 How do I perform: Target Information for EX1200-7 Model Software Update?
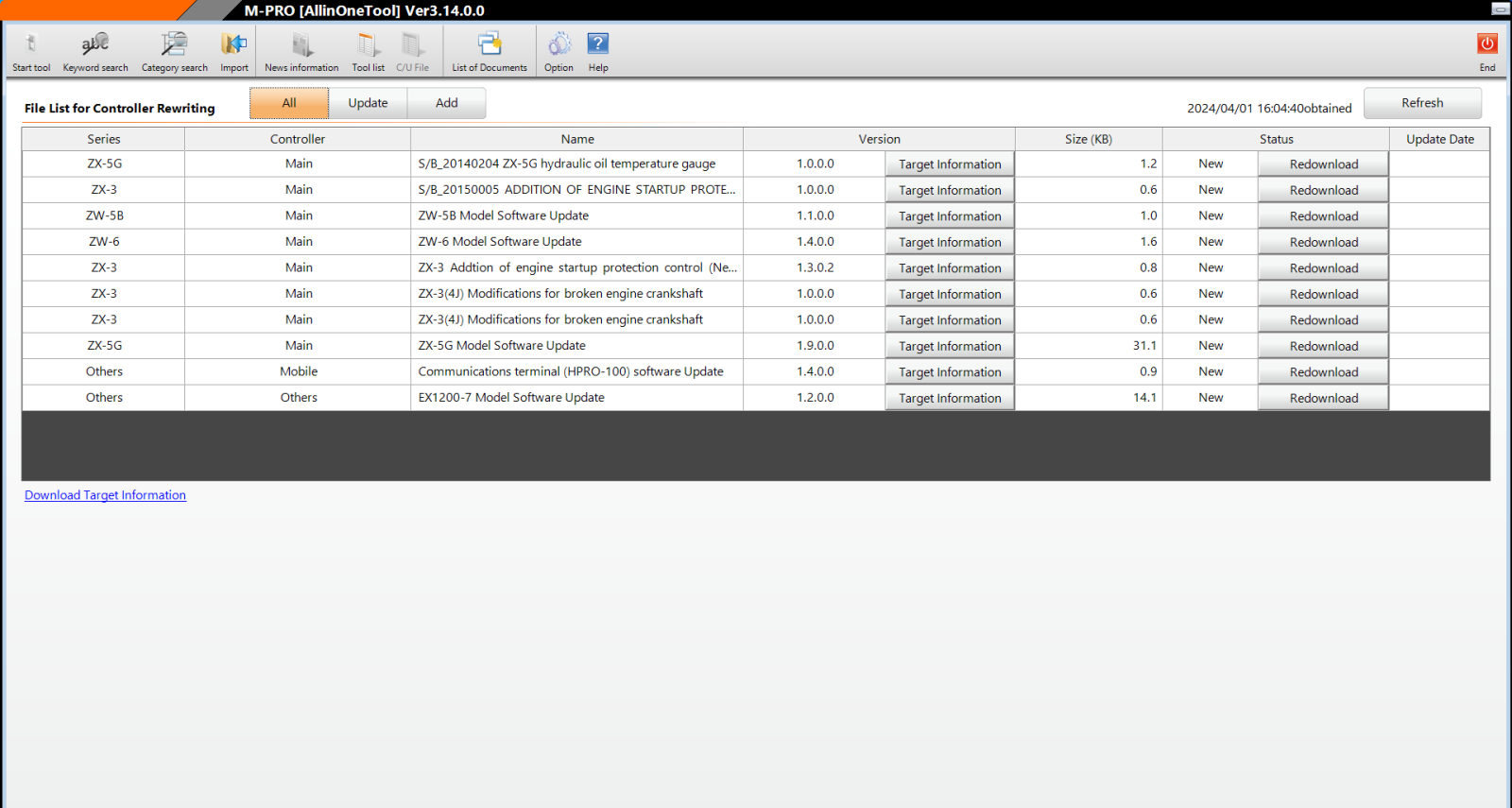click(x=950, y=398)
